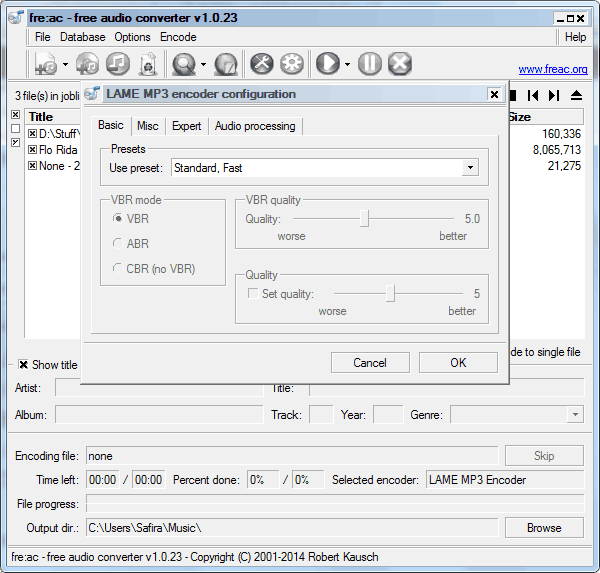Click the empty select-none checkbox beside joblist
The width and height of the screenshot is (600, 573).
click(x=15, y=129)
